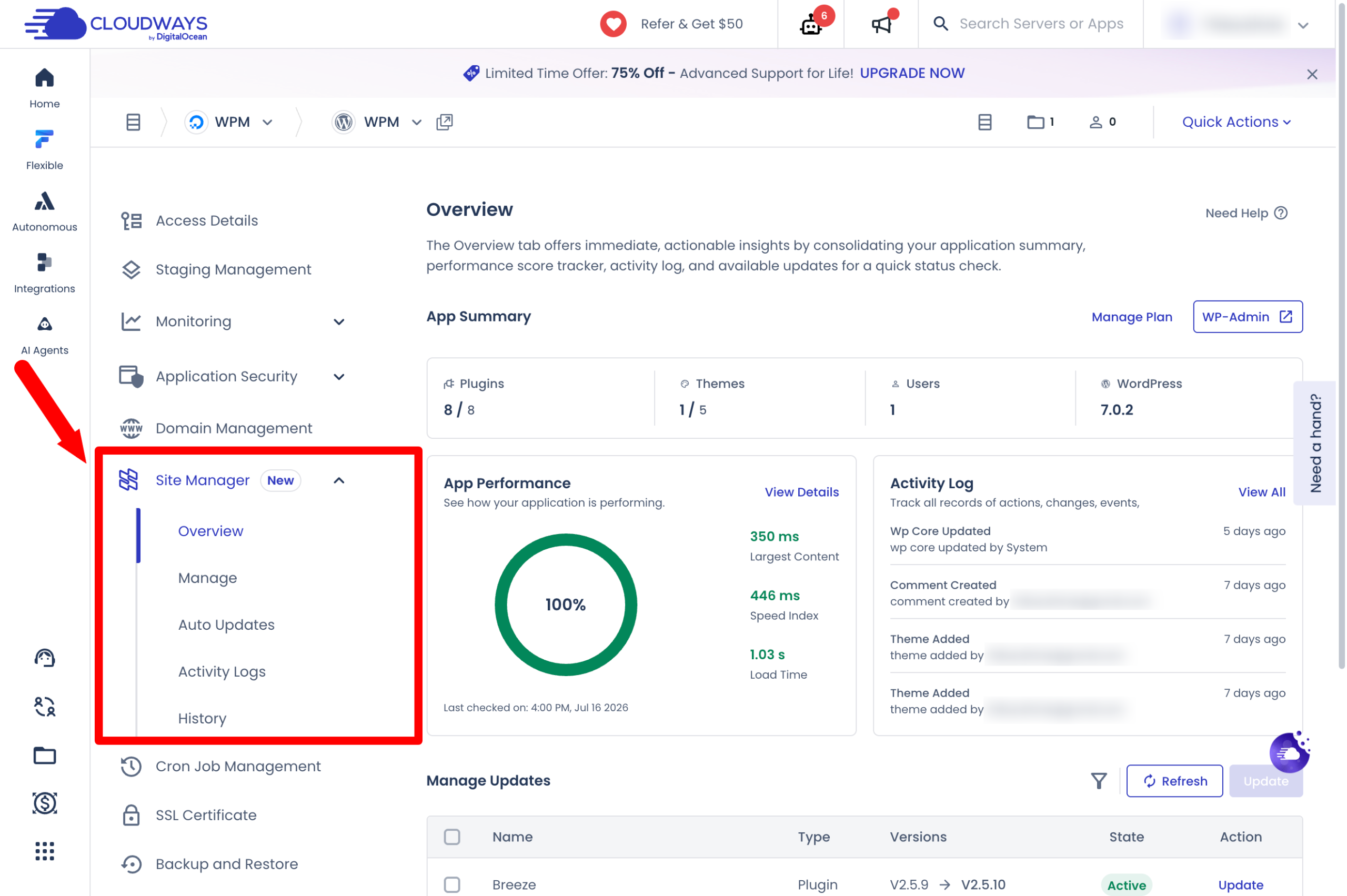Open WP-Admin button
This screenshot has width=1347, height=896.
(x=1248, y=317)
